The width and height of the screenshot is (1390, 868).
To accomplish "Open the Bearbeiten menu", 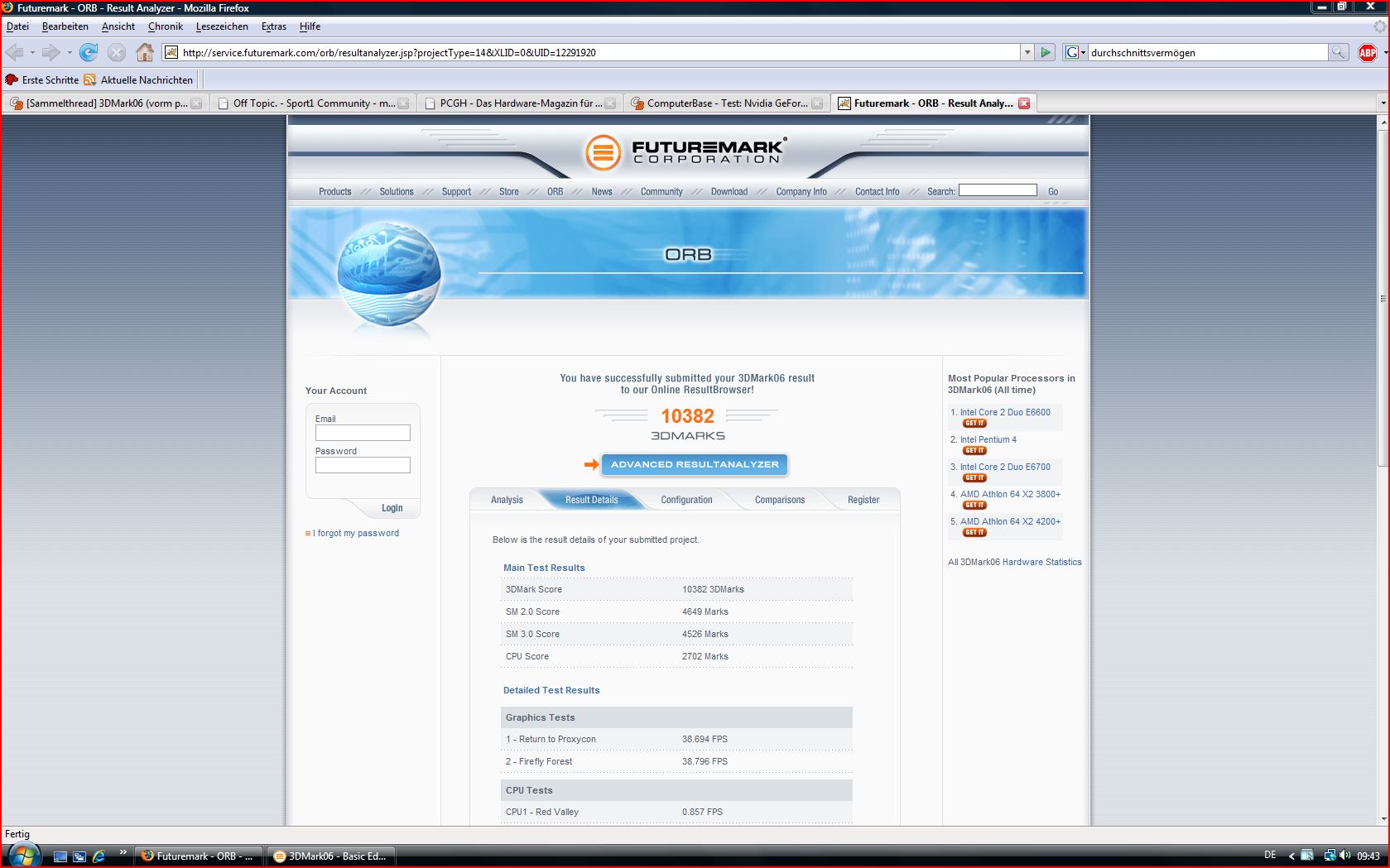I will [65, 26].
